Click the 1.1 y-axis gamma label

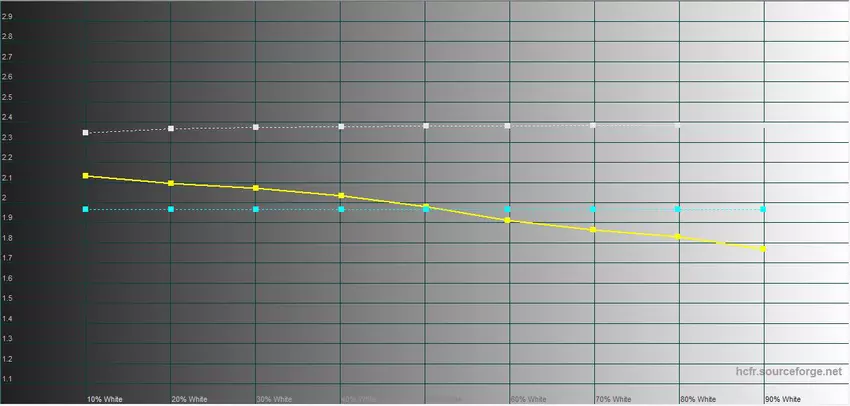8,380
